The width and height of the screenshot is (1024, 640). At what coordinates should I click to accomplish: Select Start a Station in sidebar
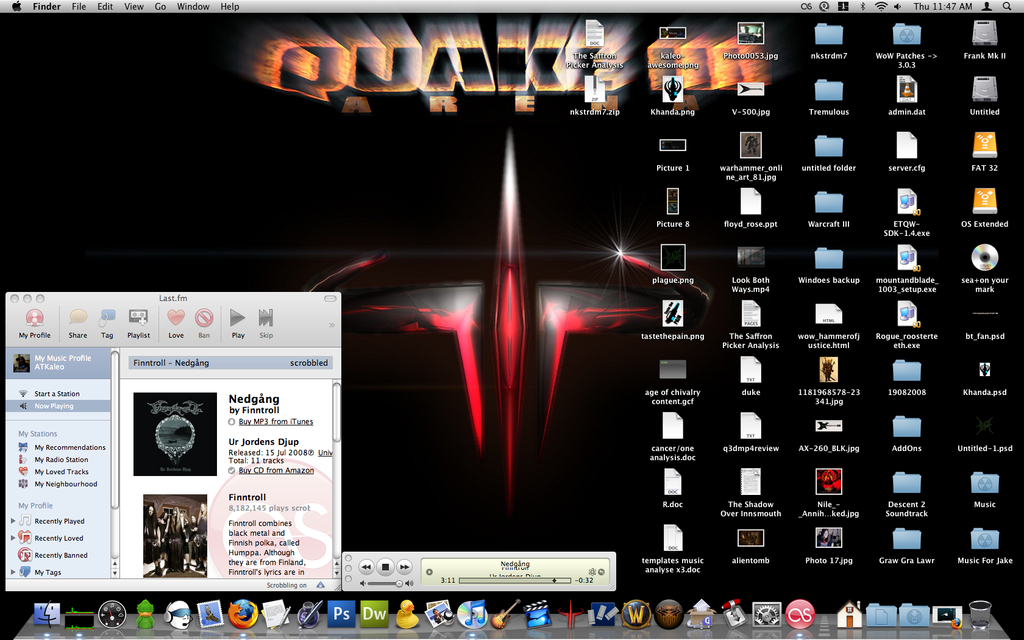[58, 394]
